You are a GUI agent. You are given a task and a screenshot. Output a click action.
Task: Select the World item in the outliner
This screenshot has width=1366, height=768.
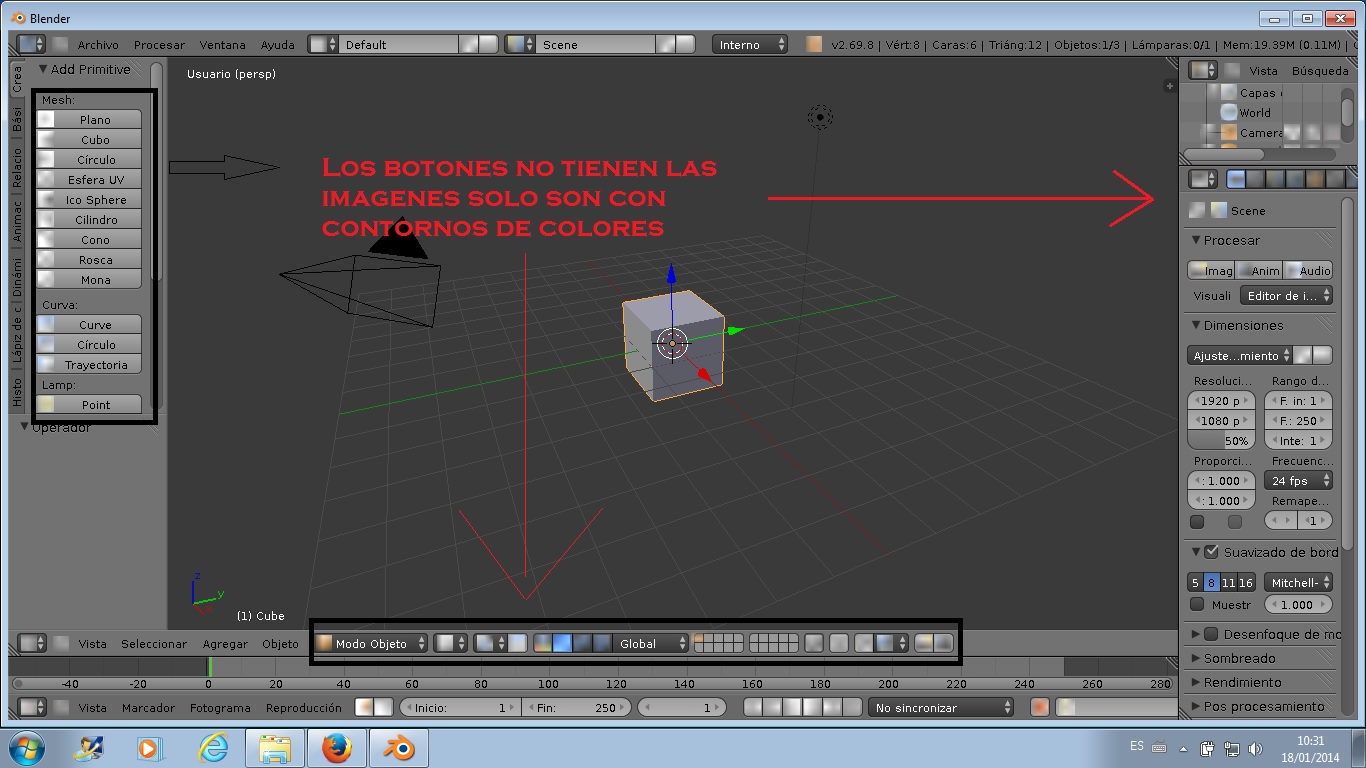(1254, 113)
